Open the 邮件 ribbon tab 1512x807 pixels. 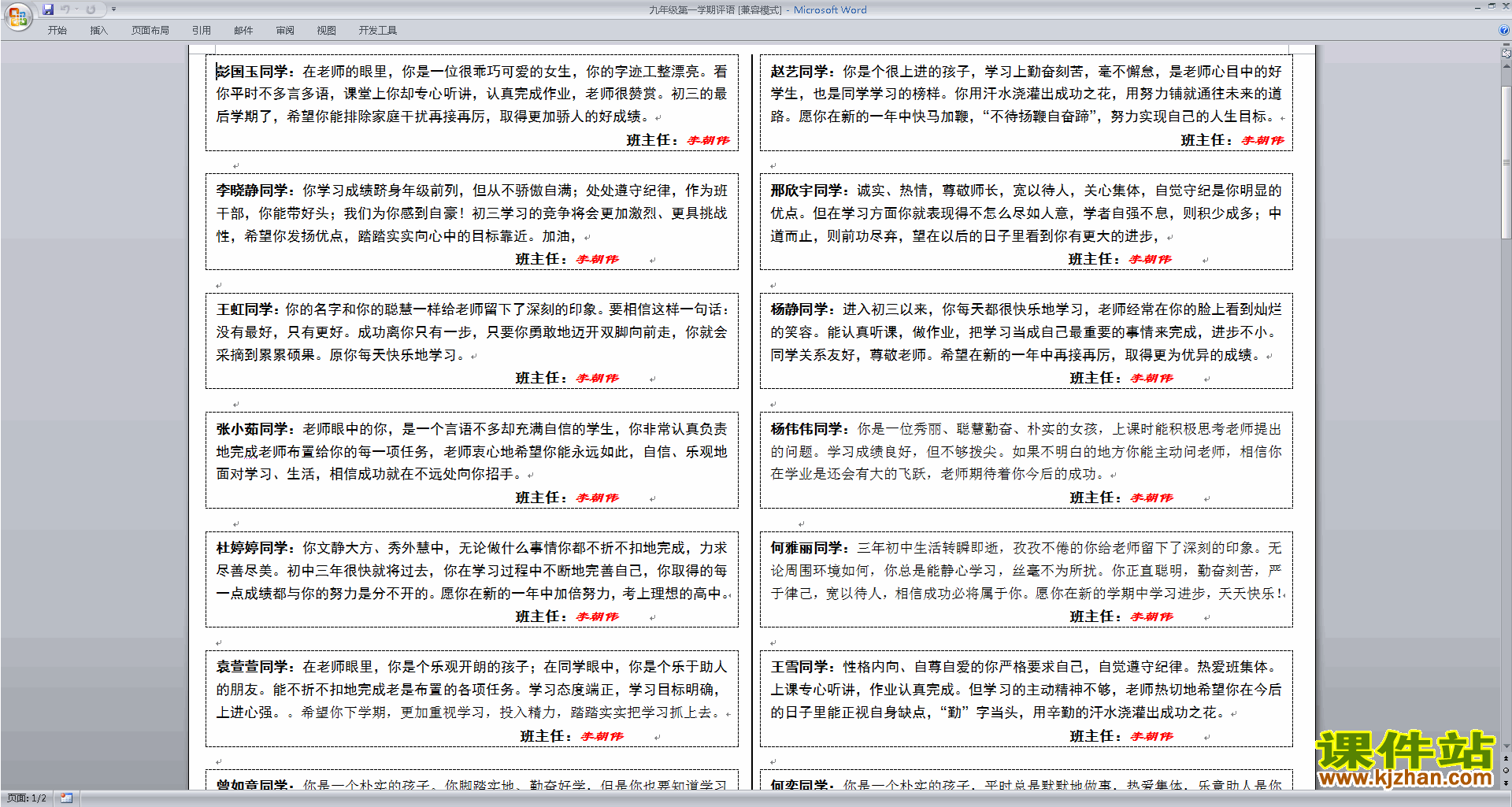[x=243, y=31]
